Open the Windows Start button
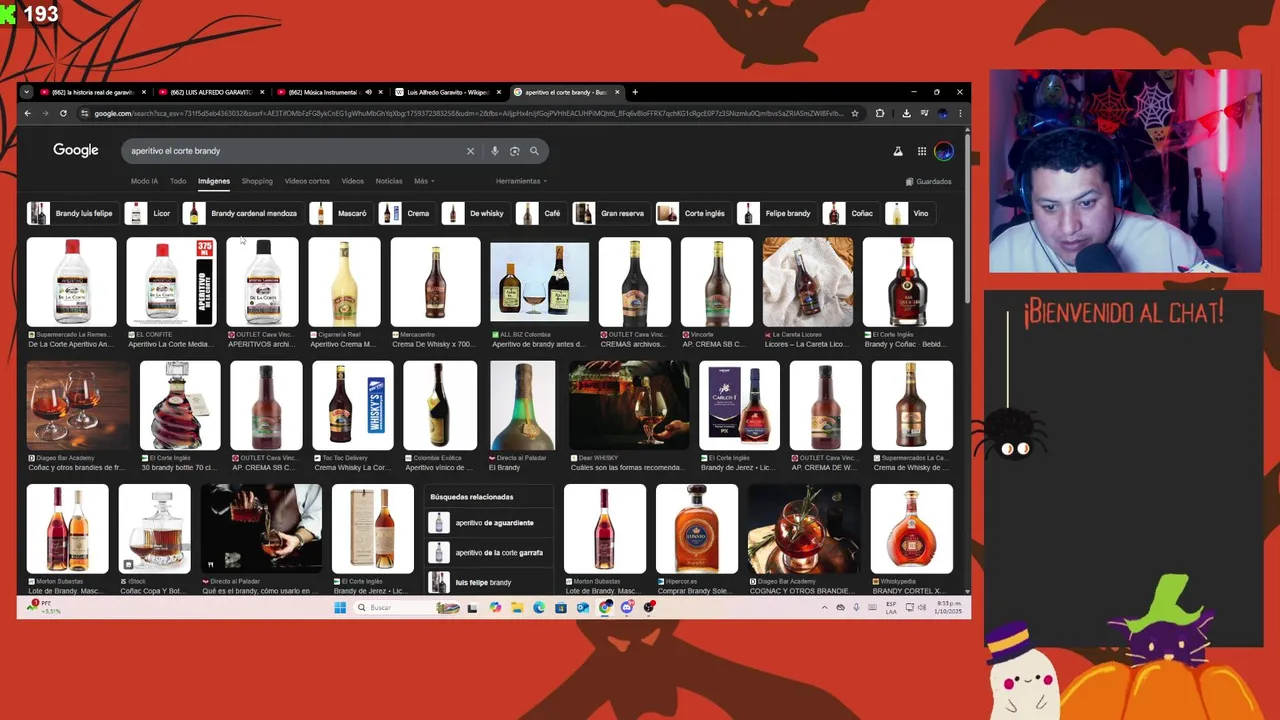The width and height of the screenshot is (1280, 720). 340,608
